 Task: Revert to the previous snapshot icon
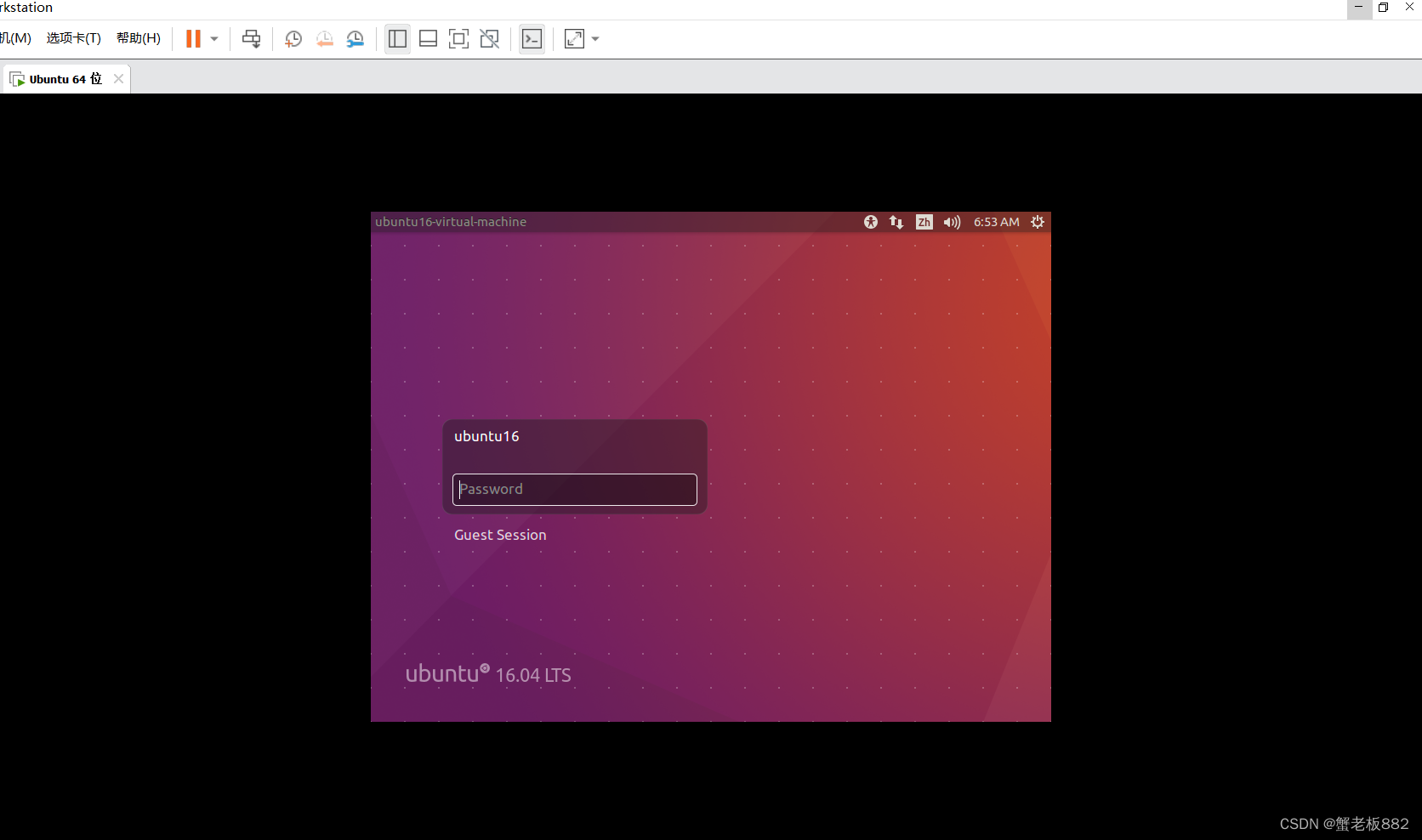tap(324, 39)
